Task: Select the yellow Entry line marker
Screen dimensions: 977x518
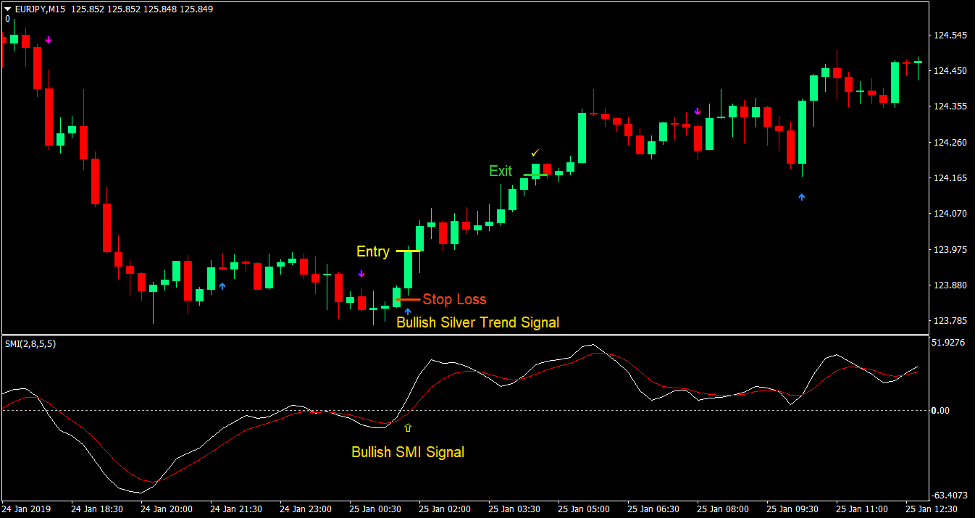Action: tap(409, 251)
